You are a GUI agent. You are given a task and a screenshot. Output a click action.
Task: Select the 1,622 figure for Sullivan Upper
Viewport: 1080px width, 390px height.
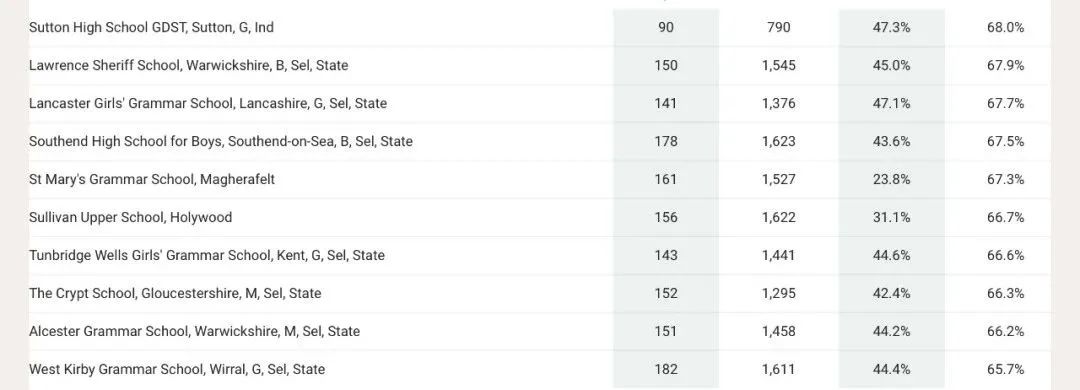779,217
